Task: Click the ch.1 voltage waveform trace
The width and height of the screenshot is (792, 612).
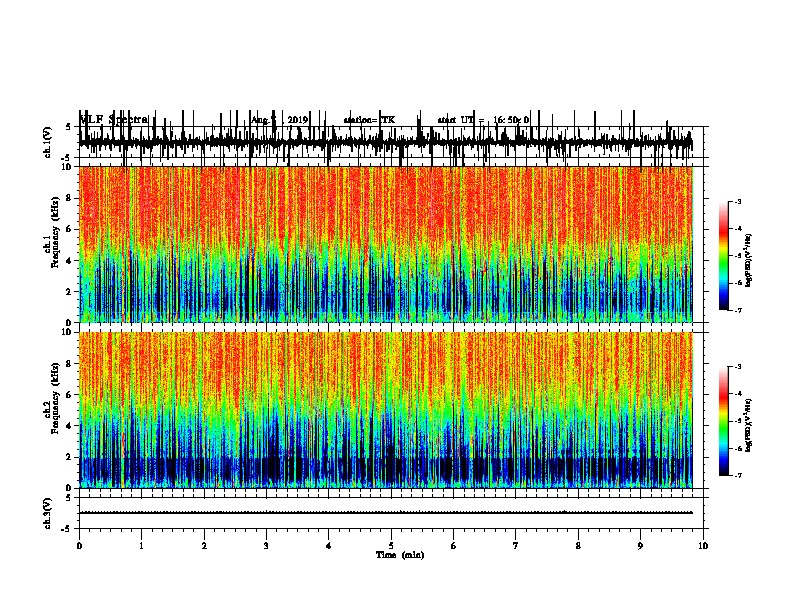Action: point(385,142)
